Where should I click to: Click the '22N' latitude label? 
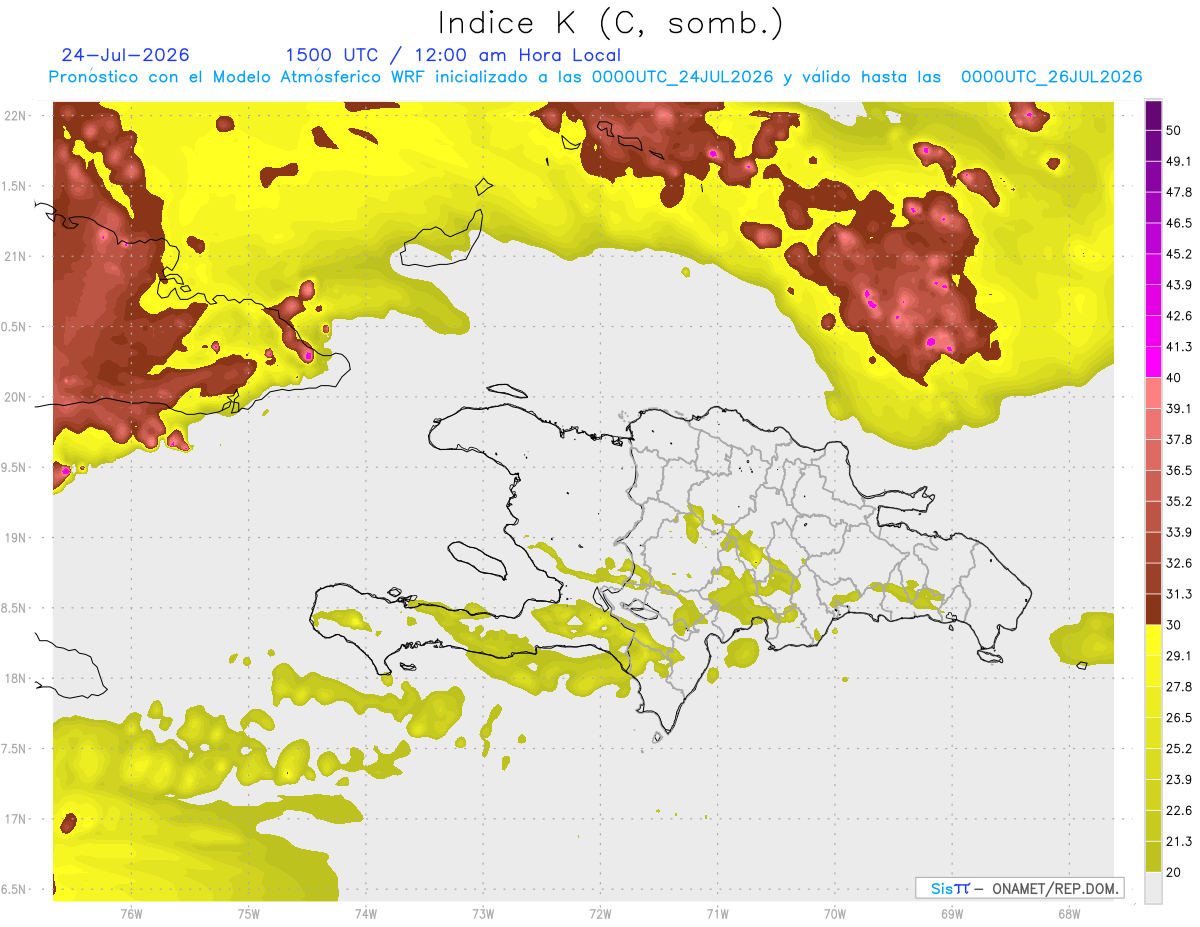pyautogui.click(x=14, y=116)
